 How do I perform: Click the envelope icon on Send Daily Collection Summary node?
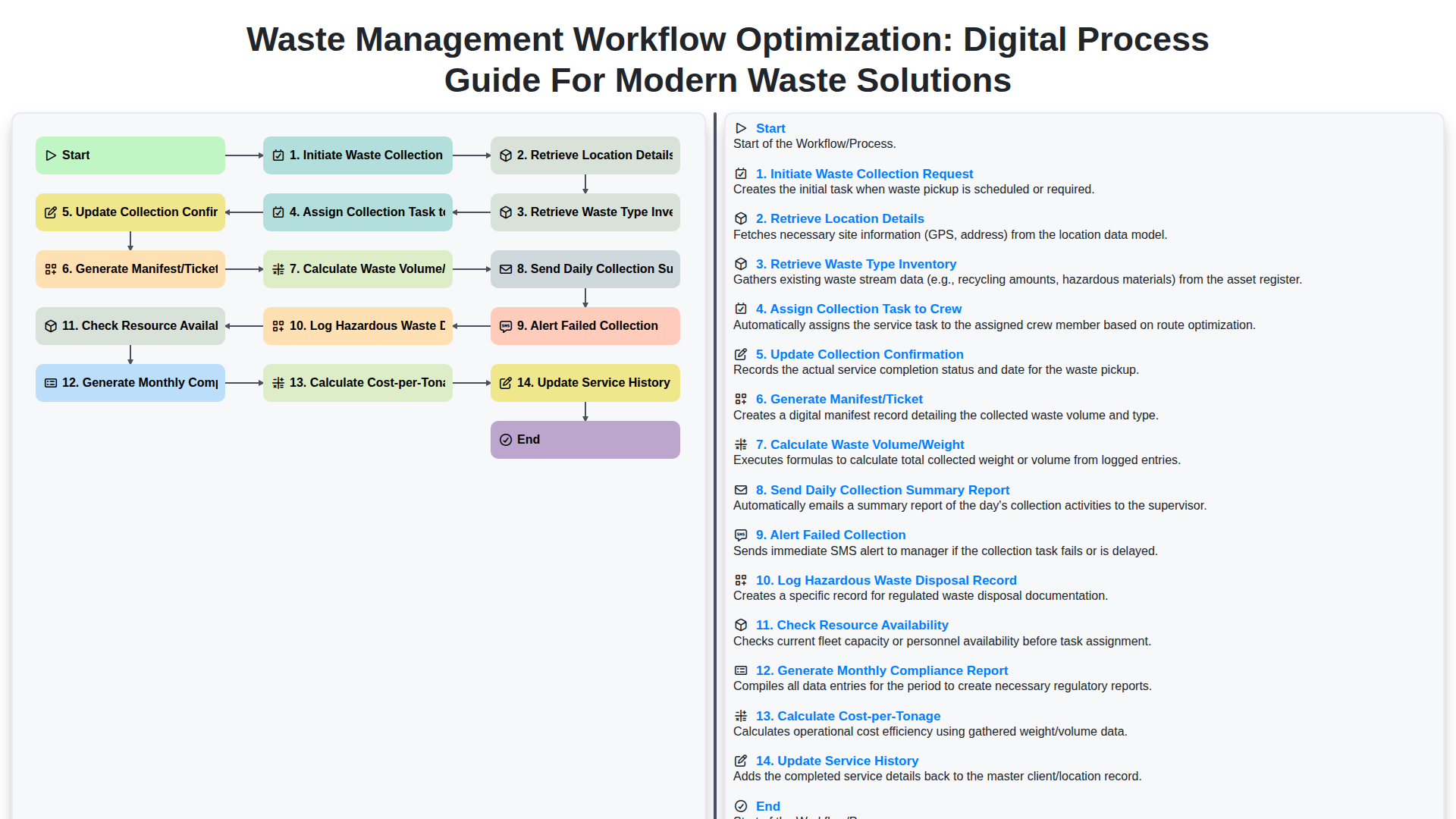click(x=505, y=268)
